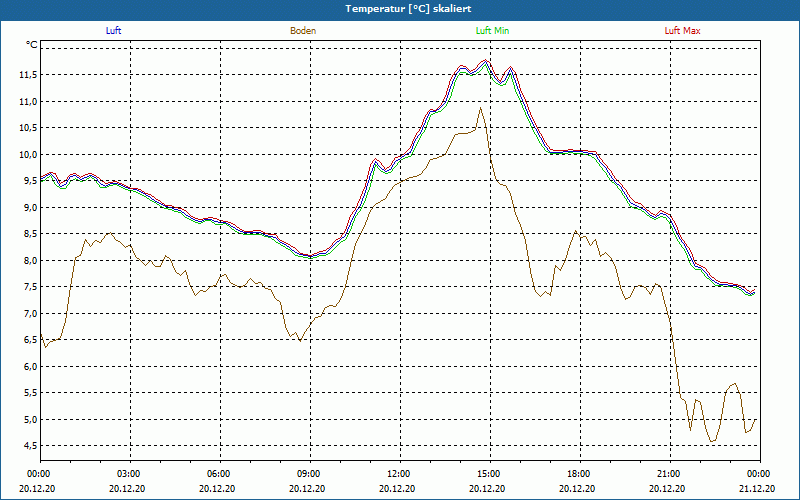Click the '03:00' time axis label
The image size is (800, 500).
coord(130,473)
